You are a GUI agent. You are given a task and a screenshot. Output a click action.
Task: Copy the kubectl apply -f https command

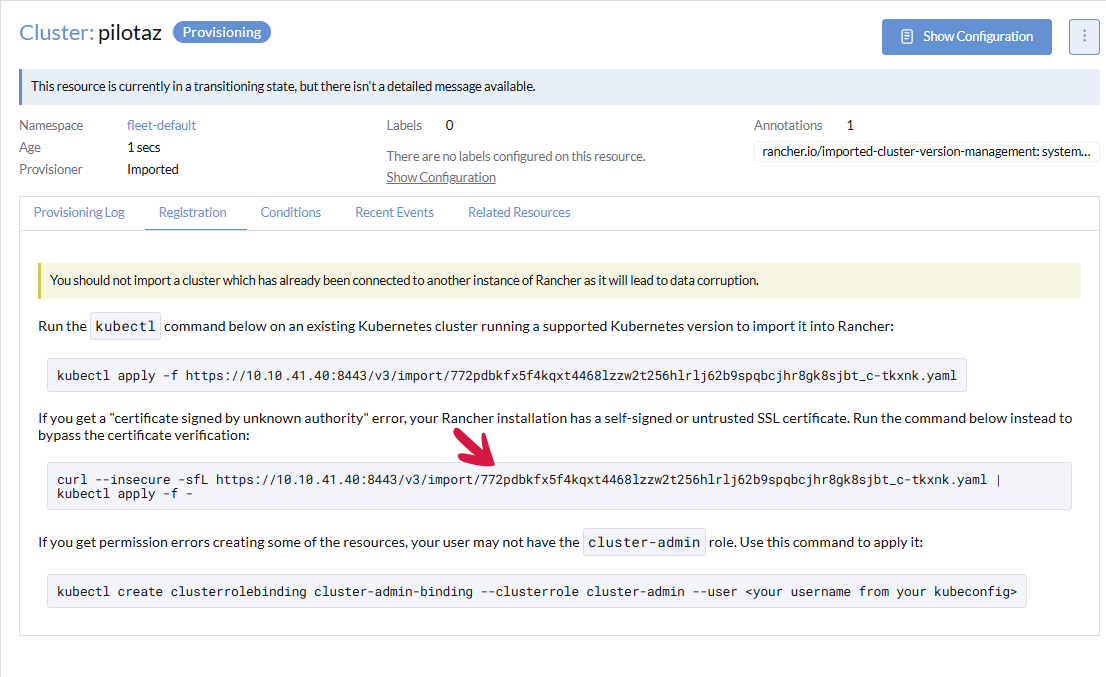pyautogui.click(x=506, y=376)
